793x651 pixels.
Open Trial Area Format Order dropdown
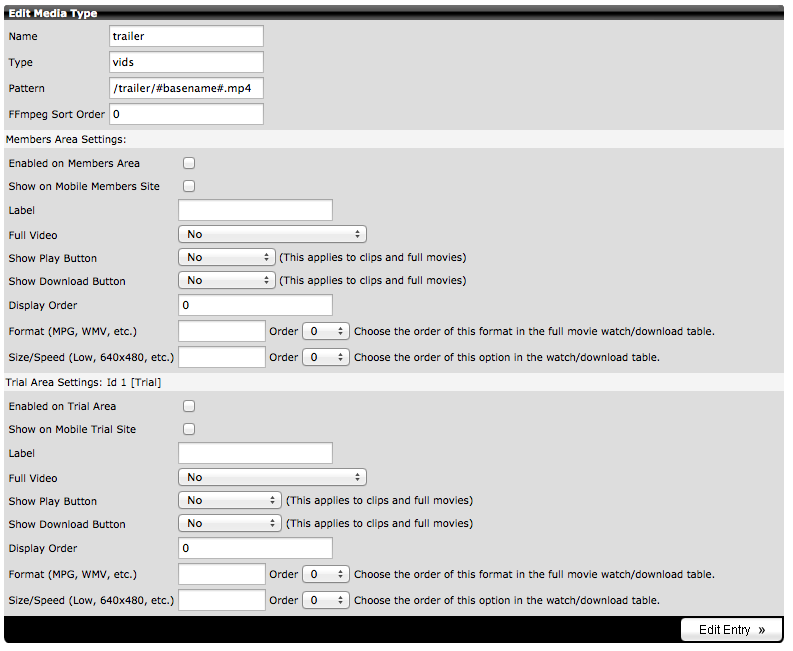[x=326, y=575]
